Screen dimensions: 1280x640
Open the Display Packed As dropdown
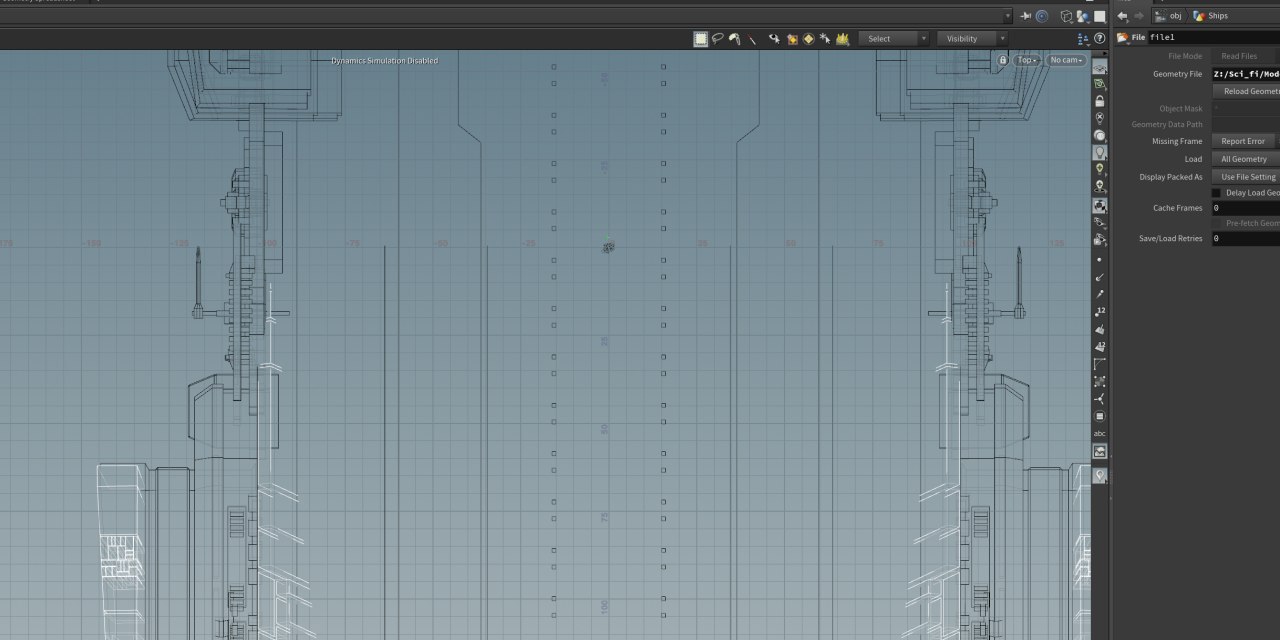(1245, 177)
